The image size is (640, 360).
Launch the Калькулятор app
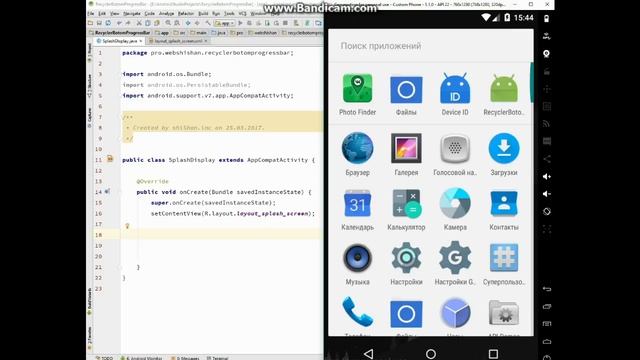[x=406, y=209]
